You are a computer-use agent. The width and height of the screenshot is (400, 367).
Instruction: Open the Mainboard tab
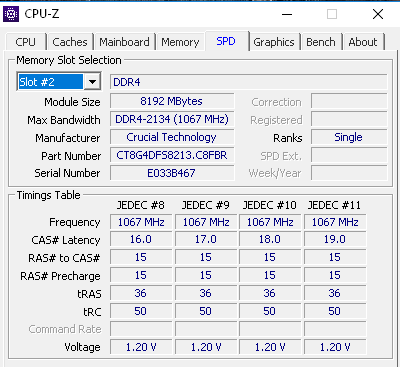124,42
